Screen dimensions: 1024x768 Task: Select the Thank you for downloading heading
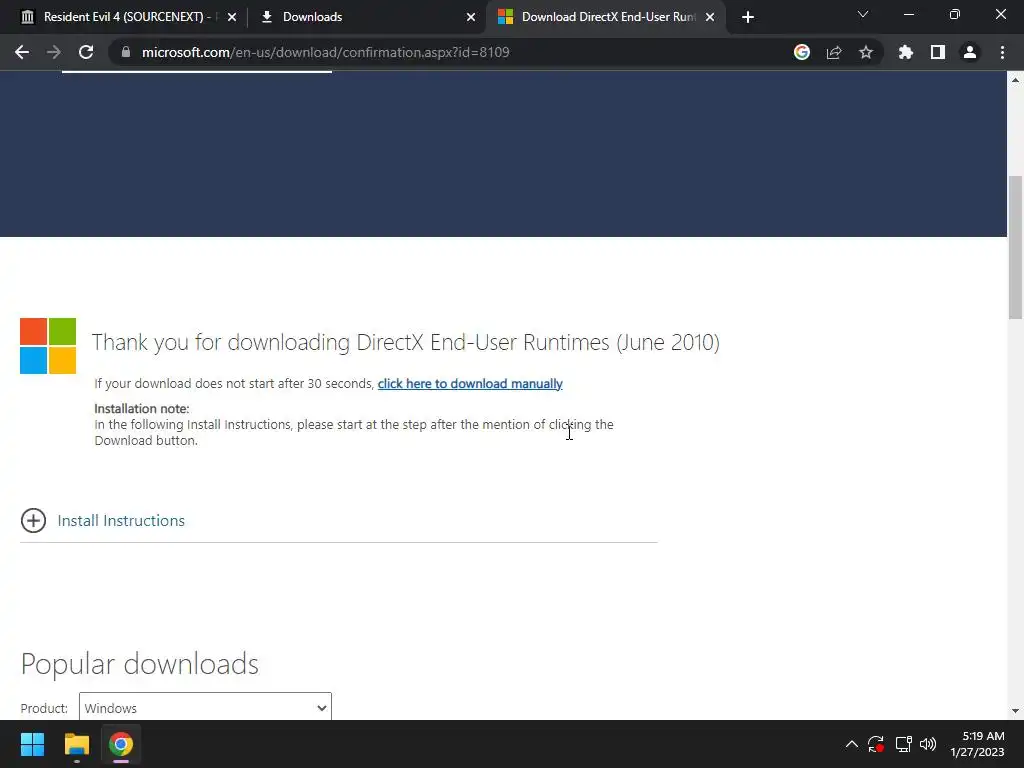406,342
